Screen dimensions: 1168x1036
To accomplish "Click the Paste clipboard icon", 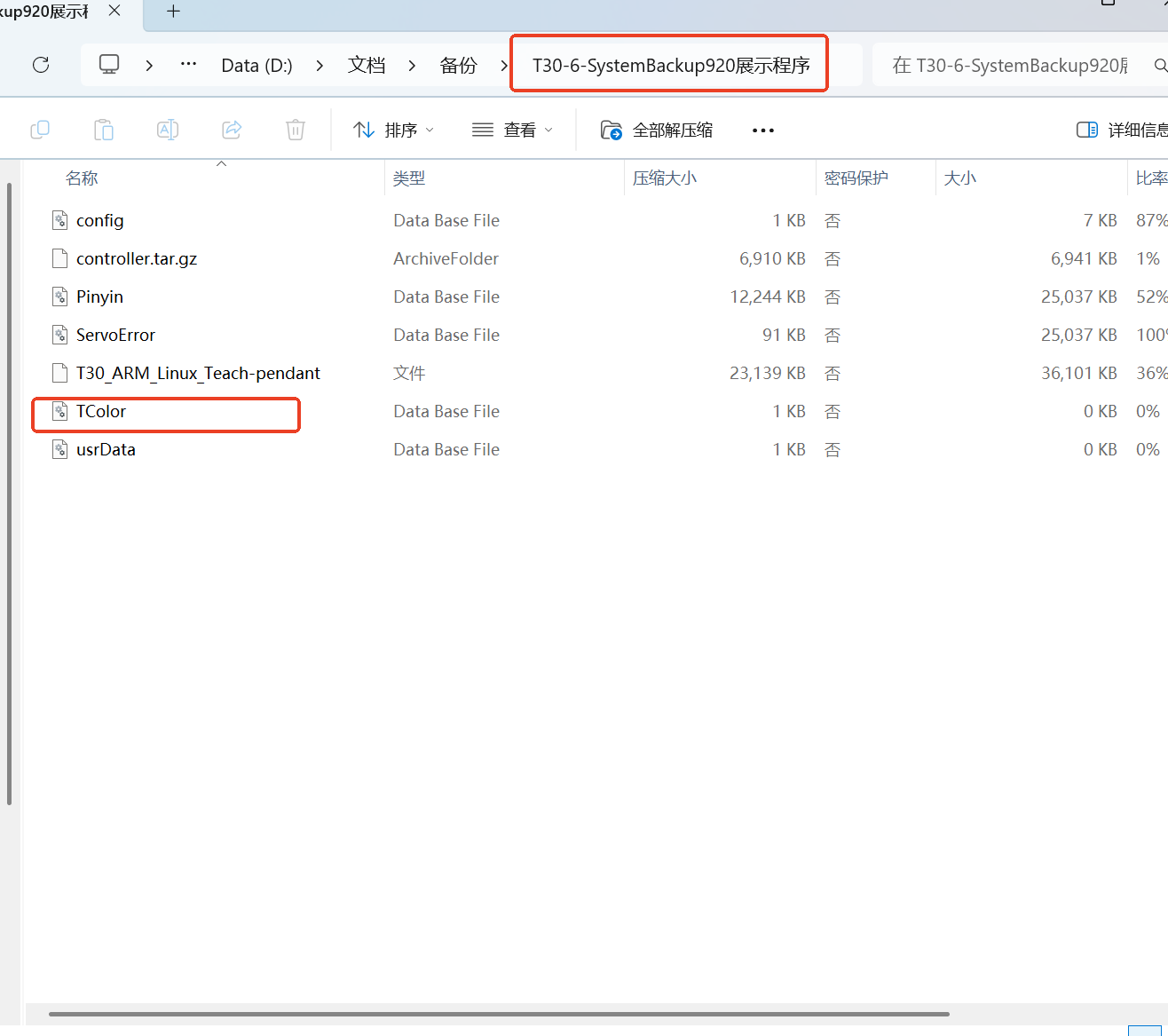I will coord(104,130).
